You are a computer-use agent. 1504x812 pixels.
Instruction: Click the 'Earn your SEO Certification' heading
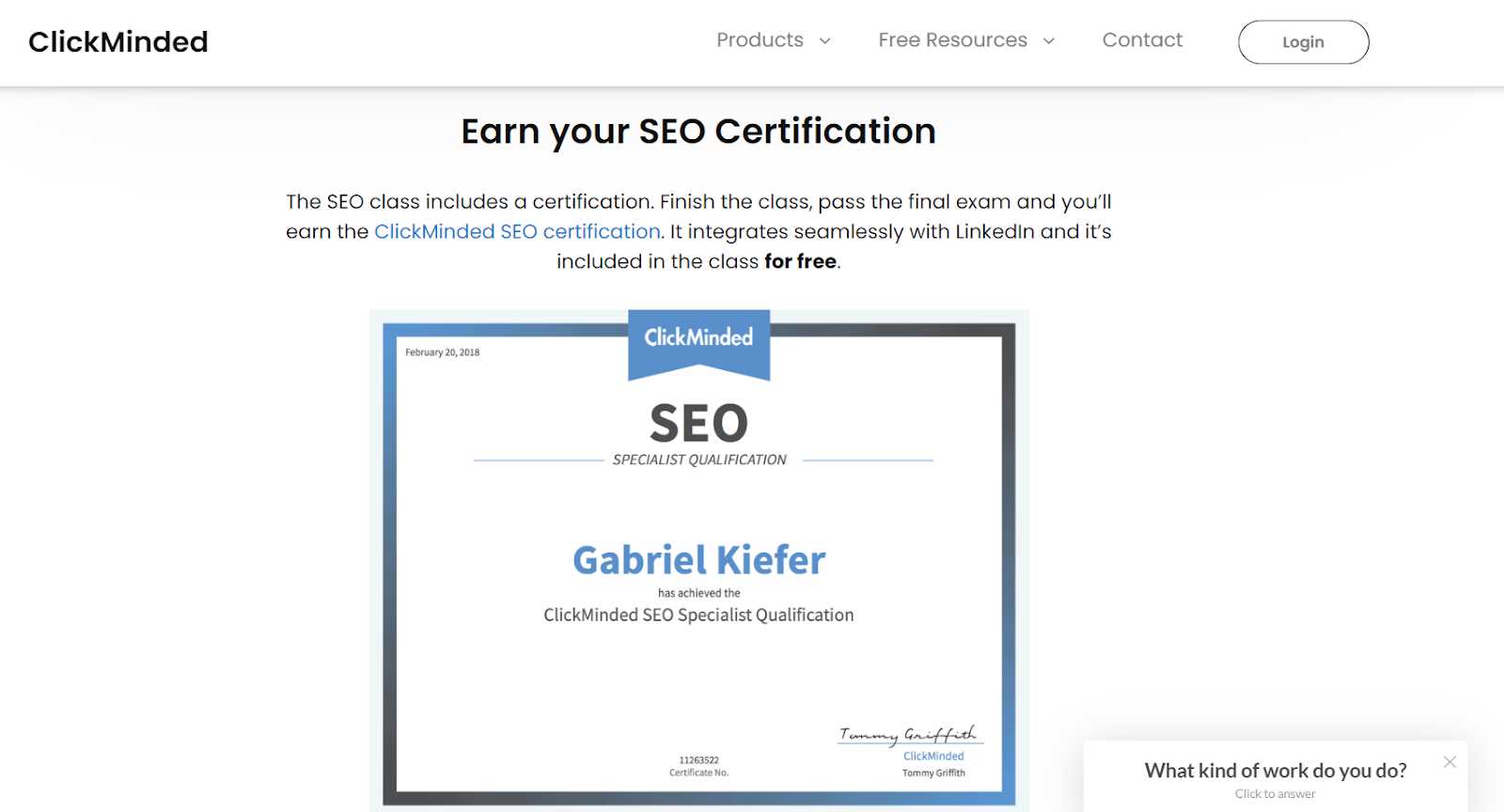[698, 132]
